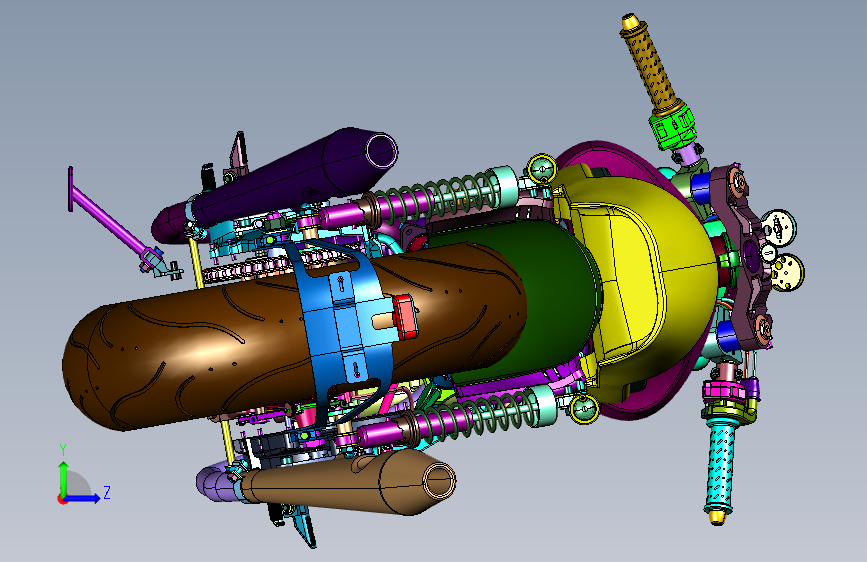Image resolution: width=867 pixels, height=562 pixels.
Task: Pick the blue rear fender bracket
Action: click(346, 326)
